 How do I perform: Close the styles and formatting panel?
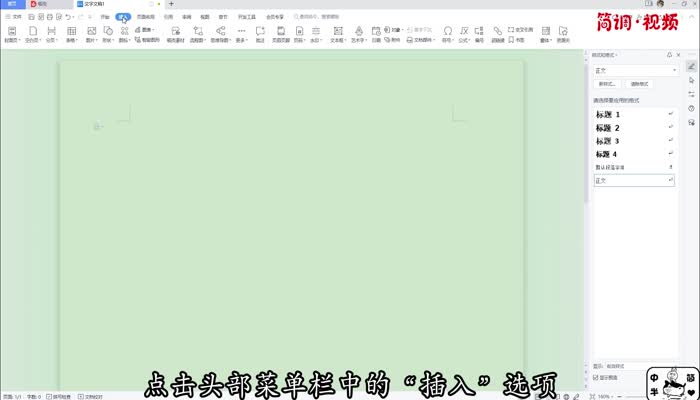[x=679, y=55]
